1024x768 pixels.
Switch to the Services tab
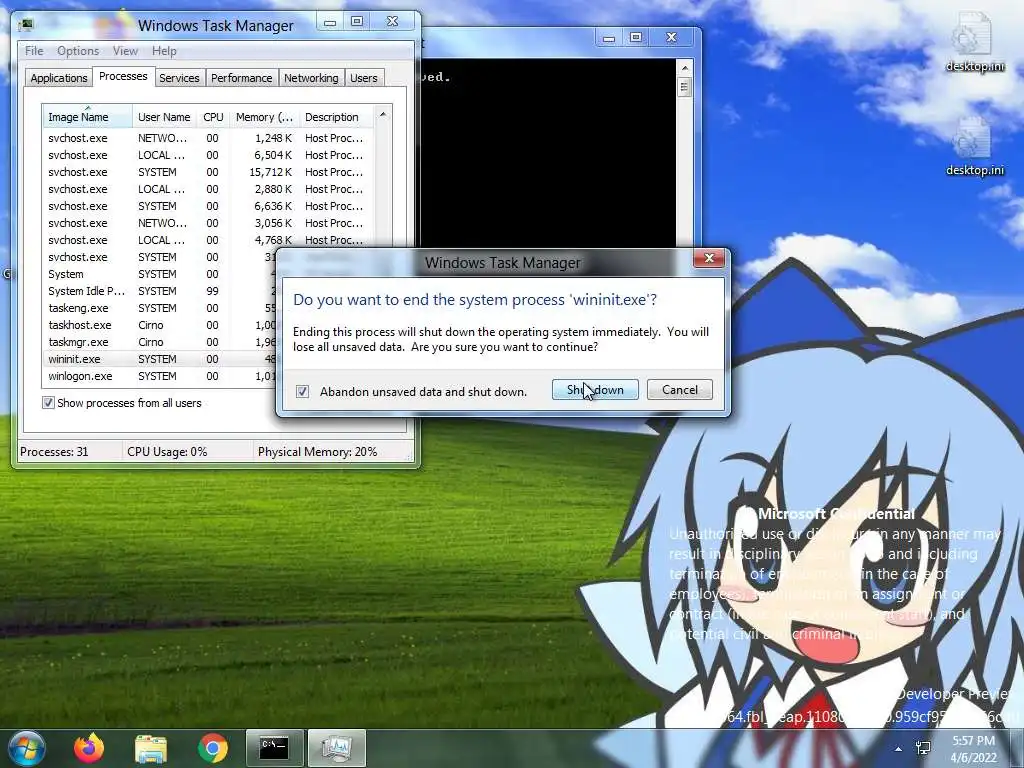[179, 78]
